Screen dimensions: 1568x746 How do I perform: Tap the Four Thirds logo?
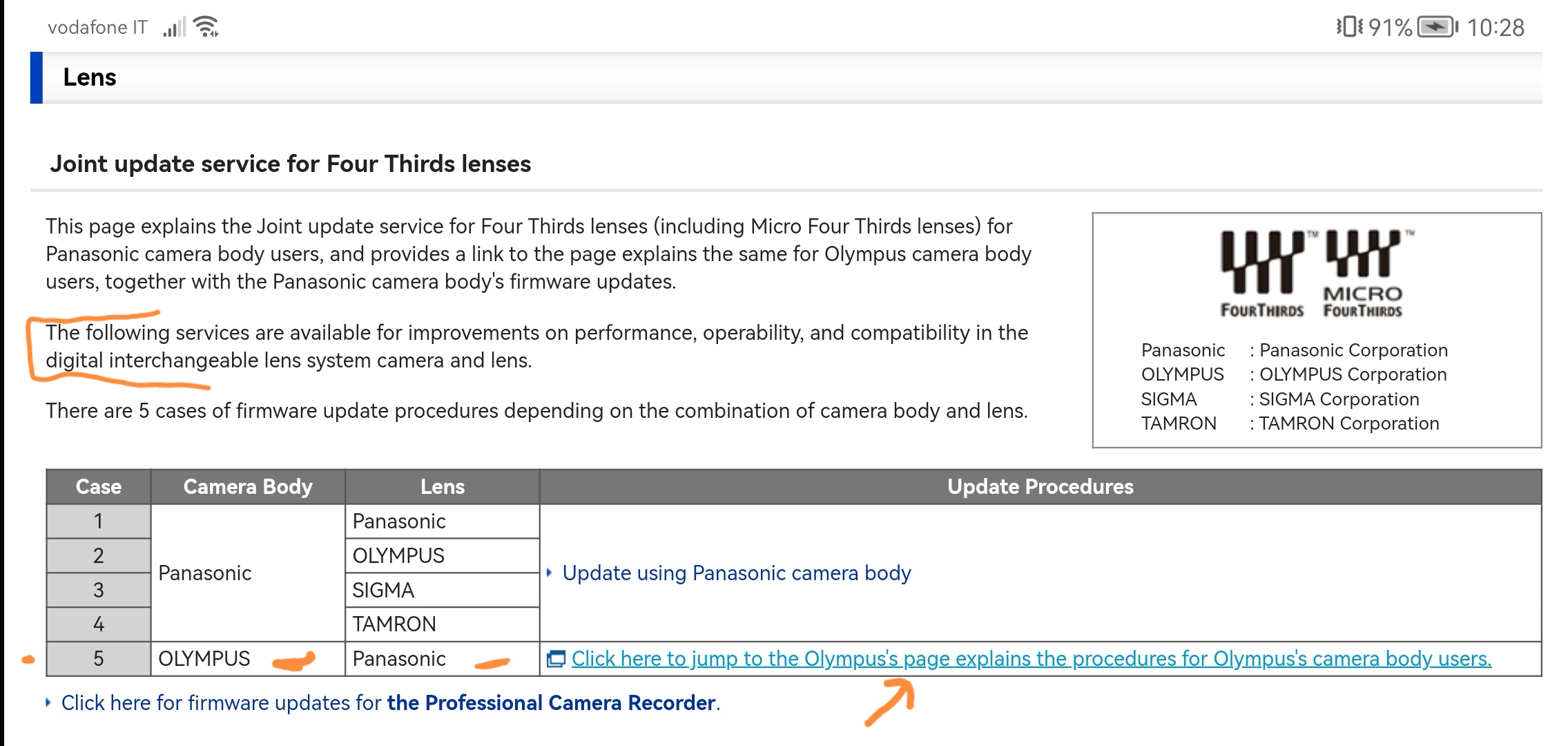pos(1262,274)
